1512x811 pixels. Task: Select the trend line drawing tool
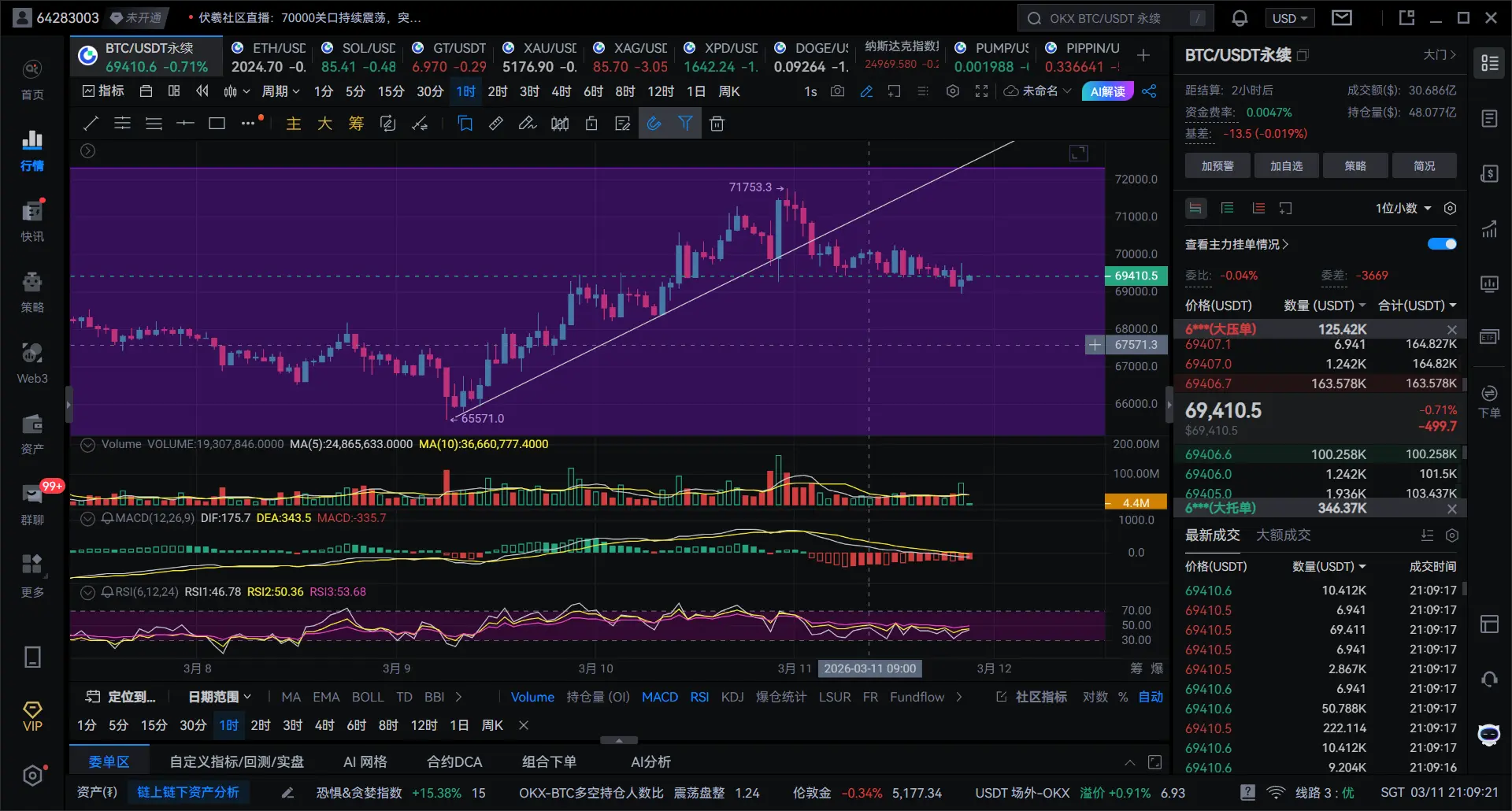pos(91,124)
